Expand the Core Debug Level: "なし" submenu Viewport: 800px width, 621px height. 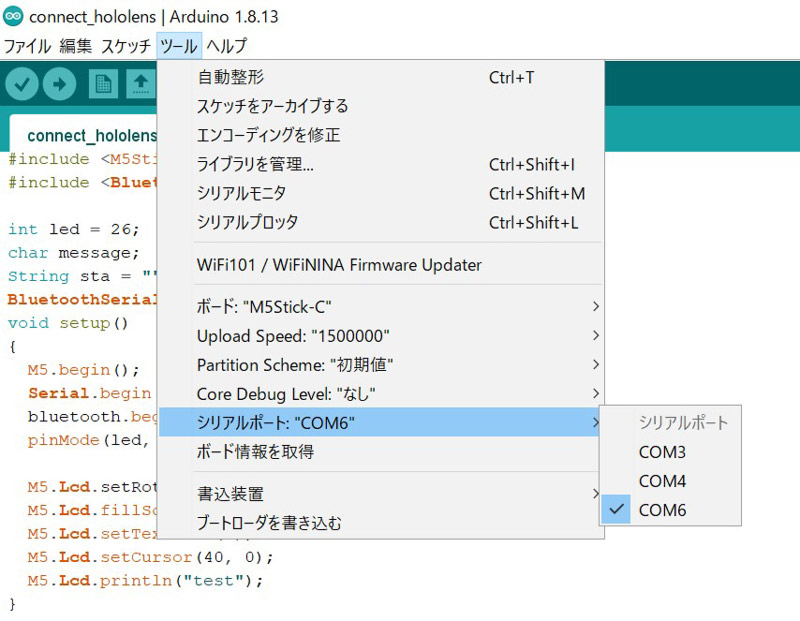(x=380, y=394)
